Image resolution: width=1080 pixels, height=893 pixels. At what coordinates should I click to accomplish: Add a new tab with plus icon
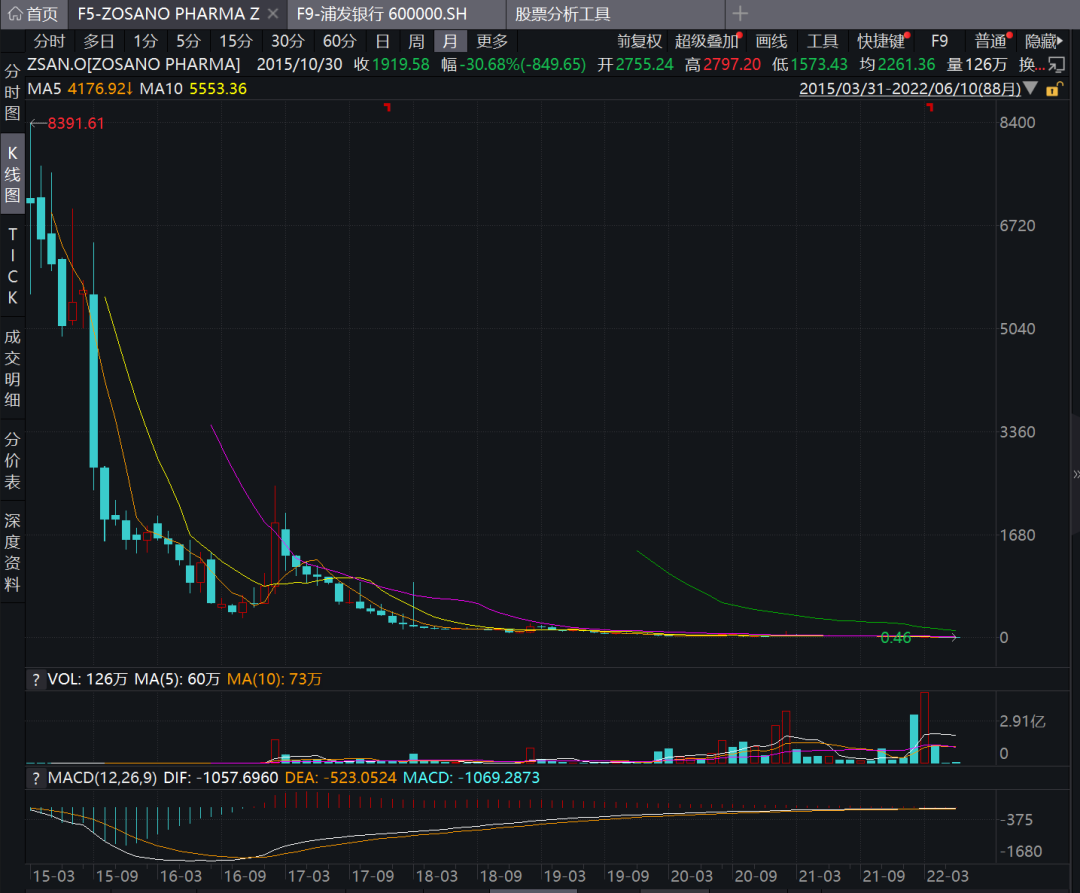740,14
